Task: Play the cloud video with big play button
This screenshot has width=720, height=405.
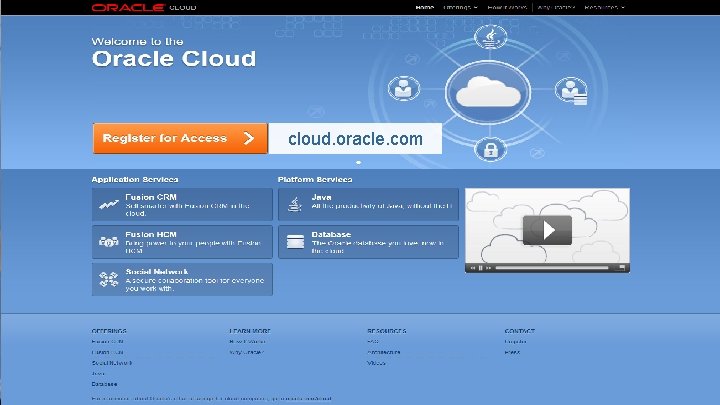Action: click(x=547, y=230)
